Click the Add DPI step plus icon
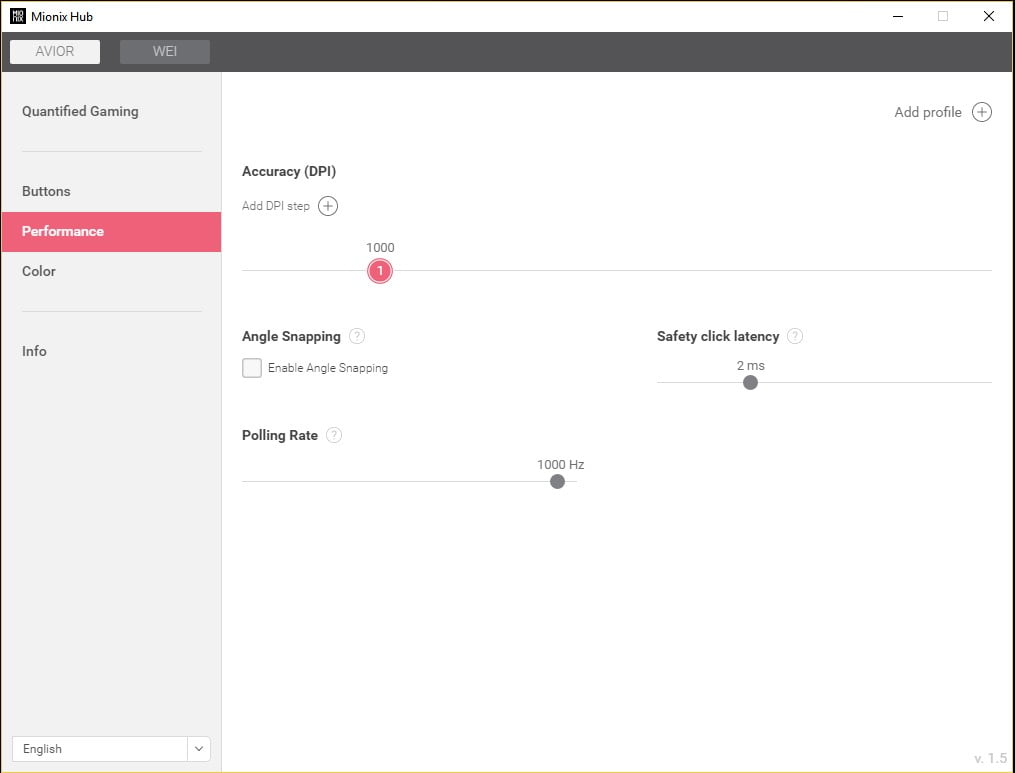 [x=328, y=206]
